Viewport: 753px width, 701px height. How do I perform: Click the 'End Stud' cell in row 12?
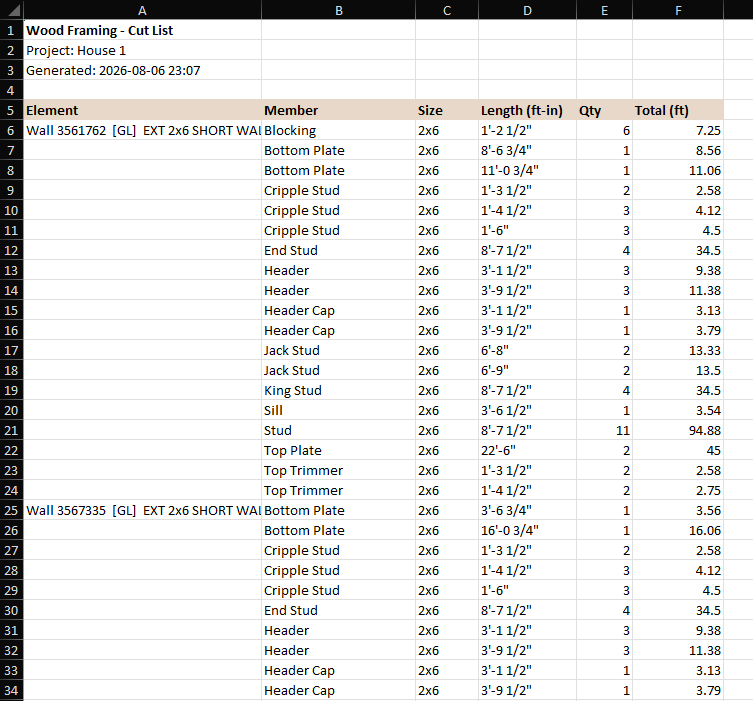pos(339,251)
